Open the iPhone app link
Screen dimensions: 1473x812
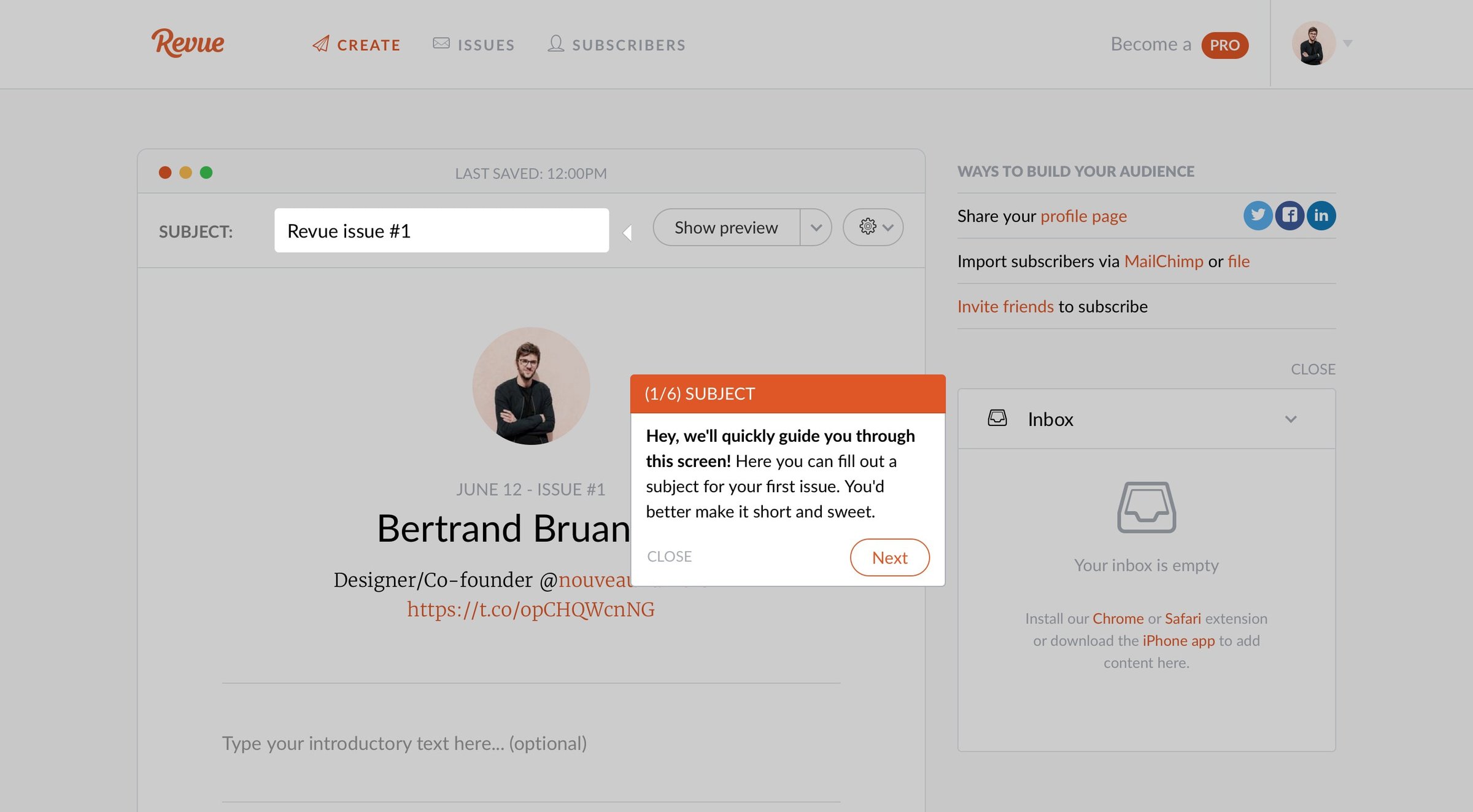(x=1178, y=641)
